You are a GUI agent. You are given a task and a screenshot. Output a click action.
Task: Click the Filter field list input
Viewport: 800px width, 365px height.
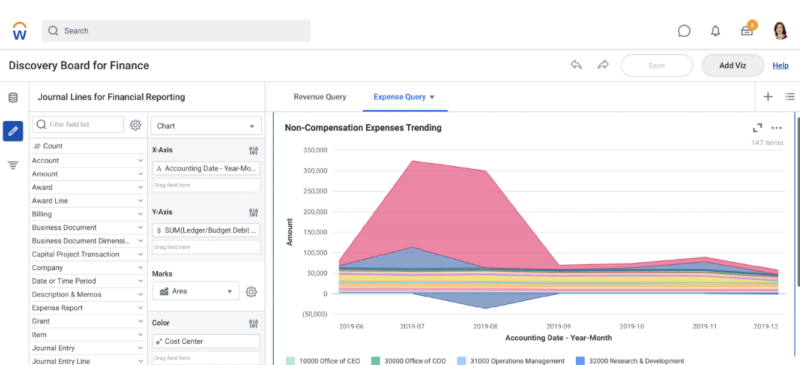coord(78,125)
